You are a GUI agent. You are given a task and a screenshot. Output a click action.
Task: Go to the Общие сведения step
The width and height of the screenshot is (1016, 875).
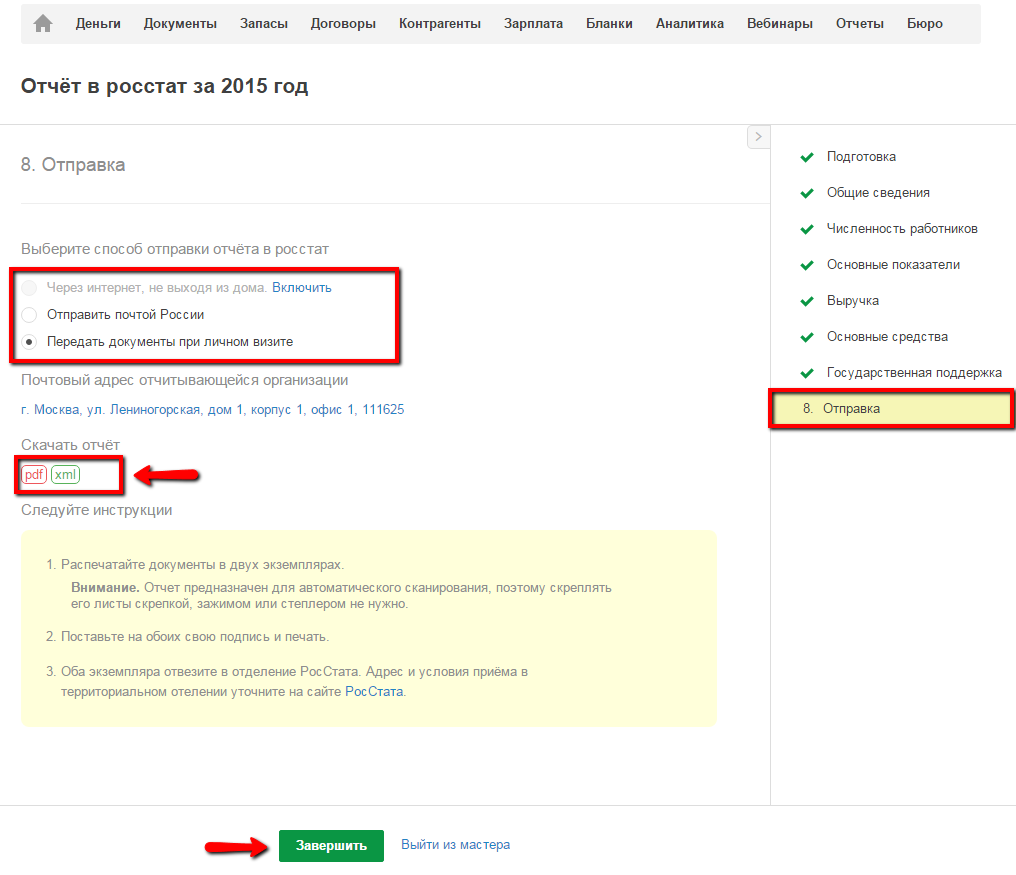[878, 193]
